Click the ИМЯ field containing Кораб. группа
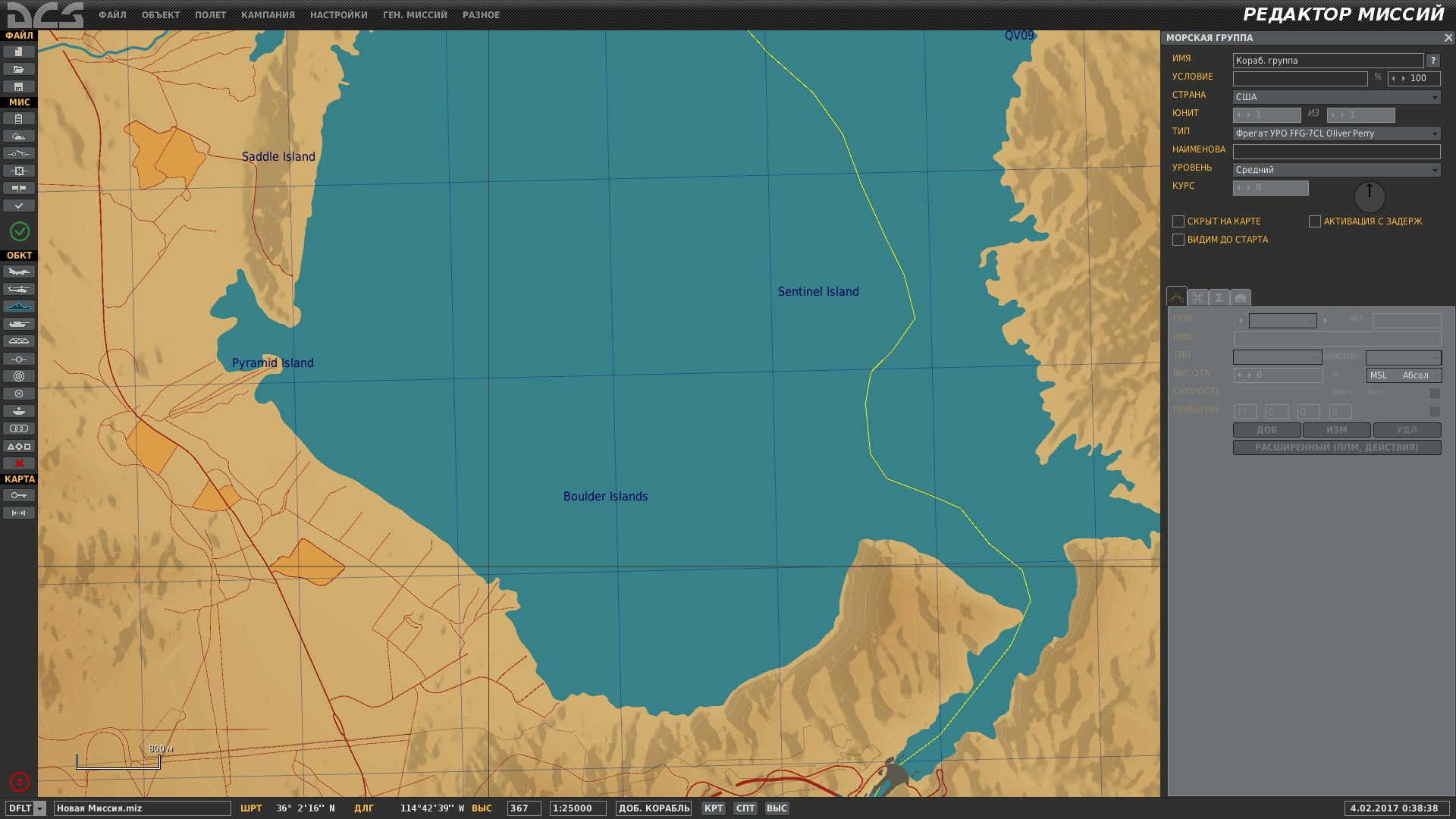The height and width of the screenshot is (819, 1456). [x=1328, y=61]
